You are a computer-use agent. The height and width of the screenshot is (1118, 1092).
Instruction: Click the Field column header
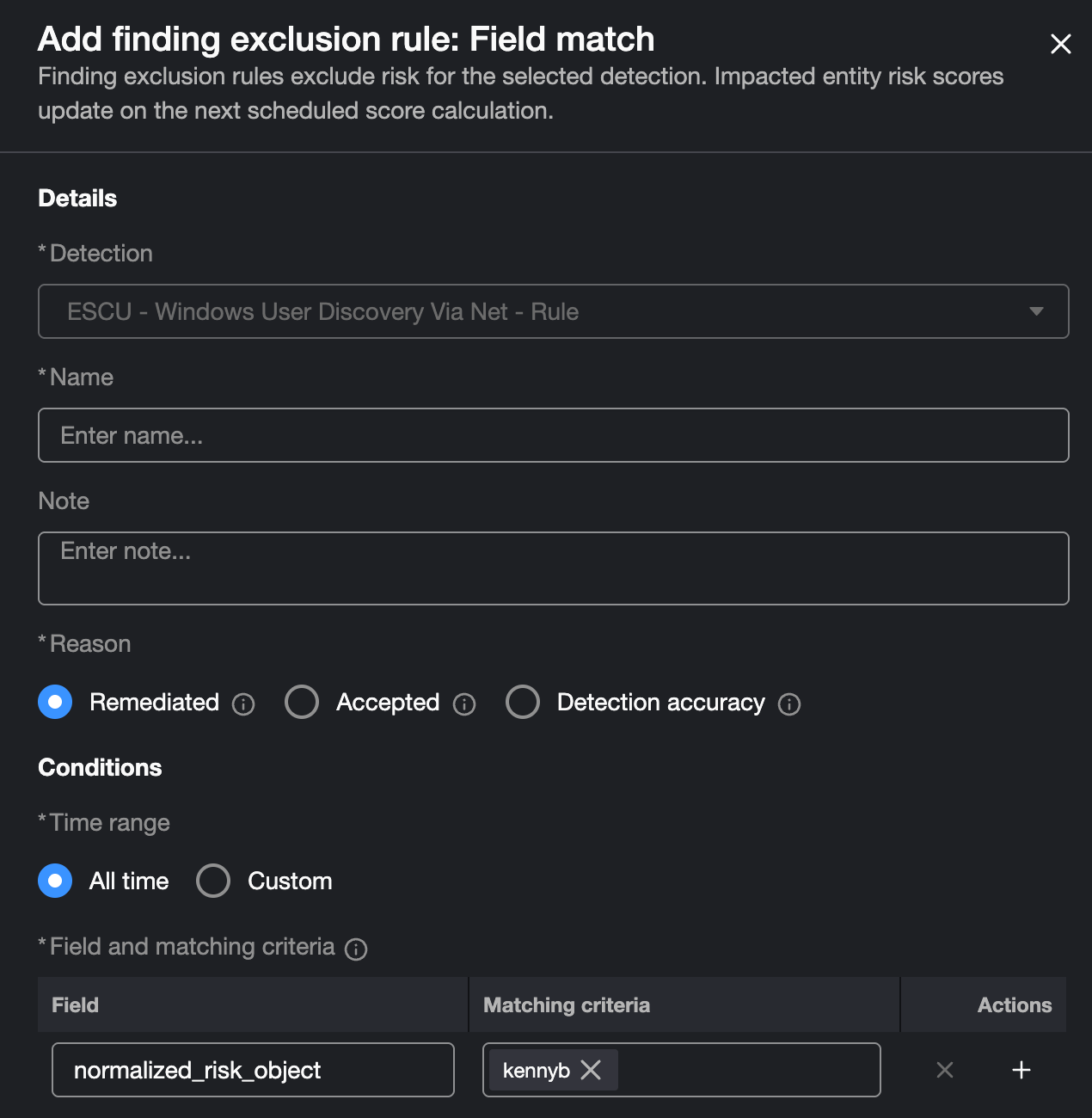point(76,1004)
